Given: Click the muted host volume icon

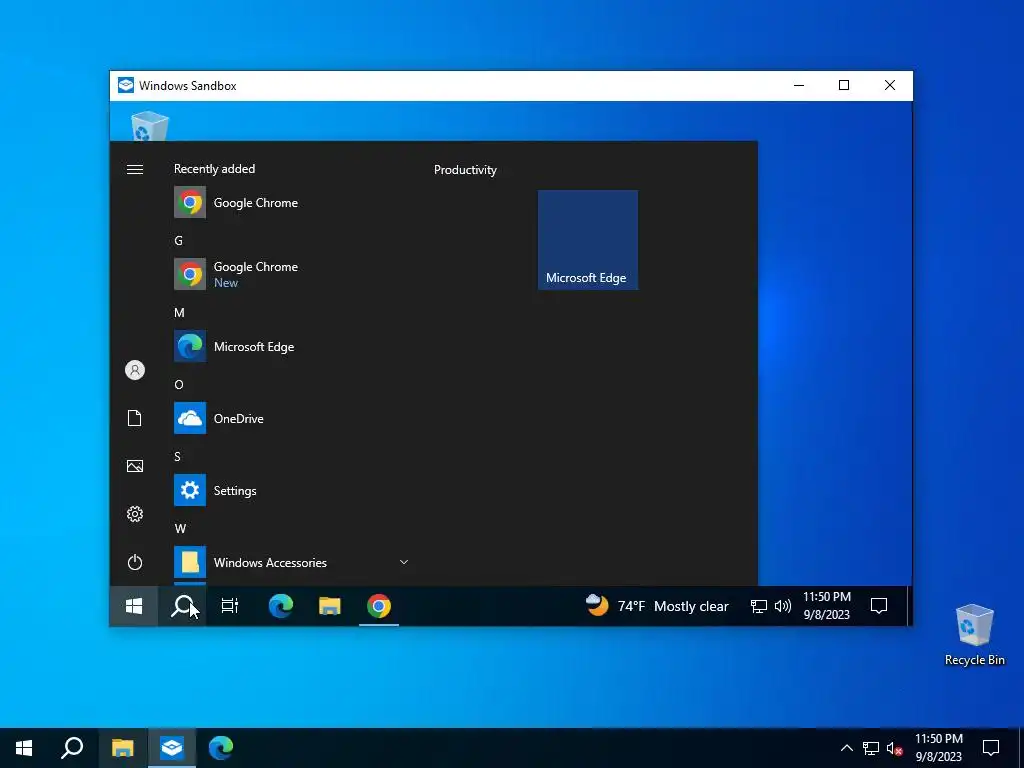Looking at the screenshot, I should (894, 748).
